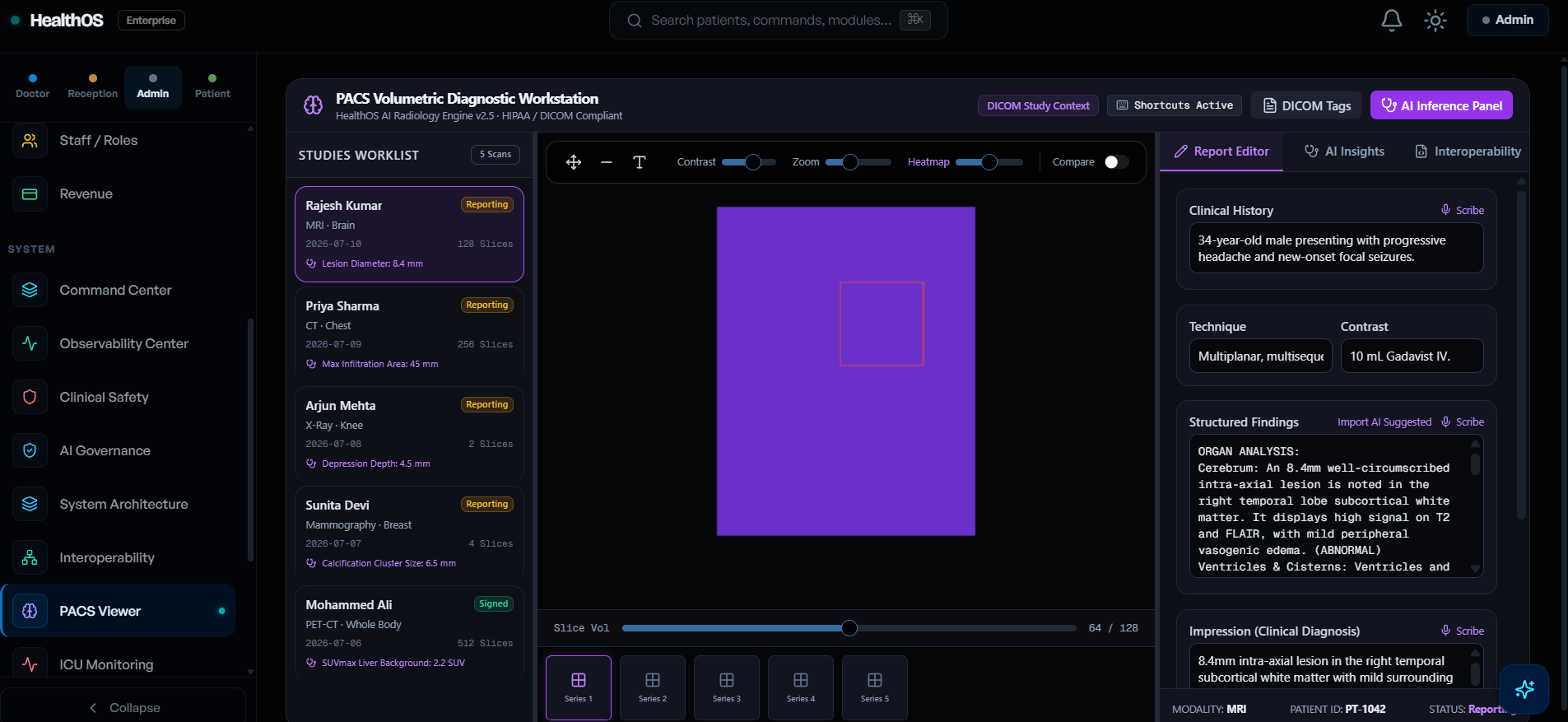Viewport: 1568px width, 722px height.
Task: Toggle the Compare switch
Action: (1116, 162)
